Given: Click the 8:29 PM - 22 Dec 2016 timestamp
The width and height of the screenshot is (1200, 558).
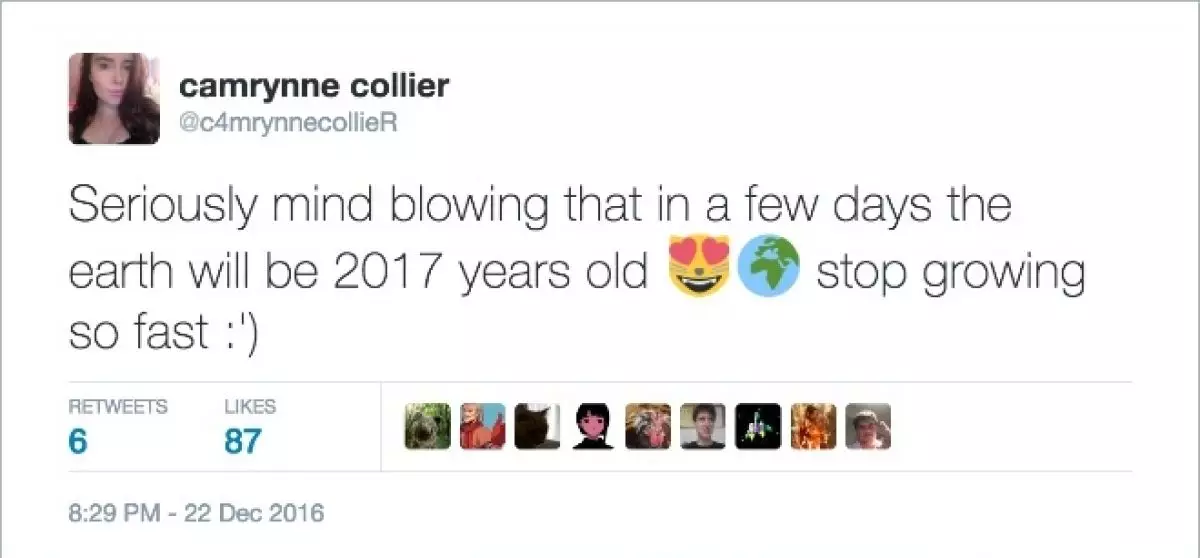Looking at the screenshot, I should pos(197,513).
